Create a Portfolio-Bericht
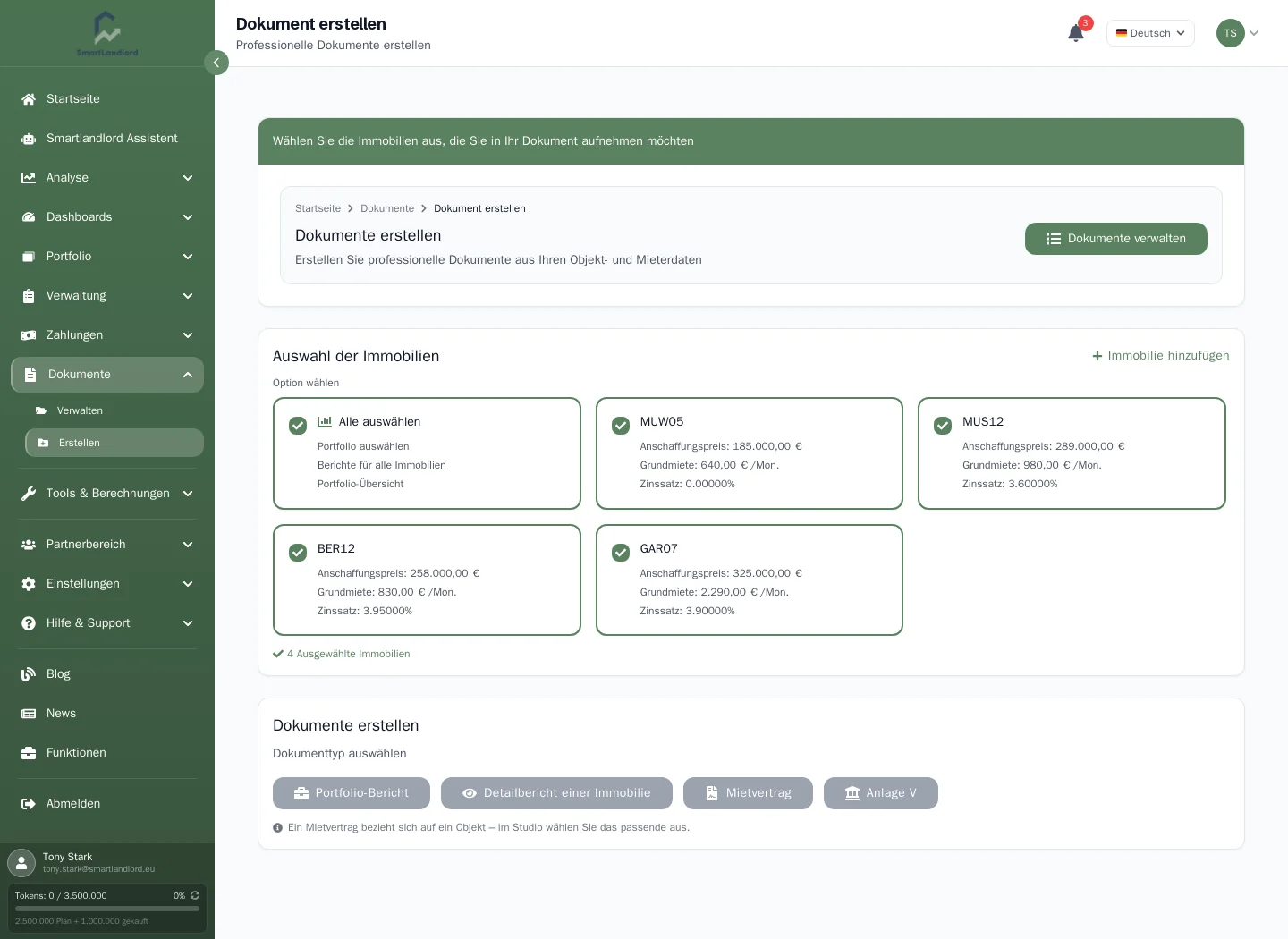The width and height of the screenshot is (1288, 939). click(x=352, y=793)
